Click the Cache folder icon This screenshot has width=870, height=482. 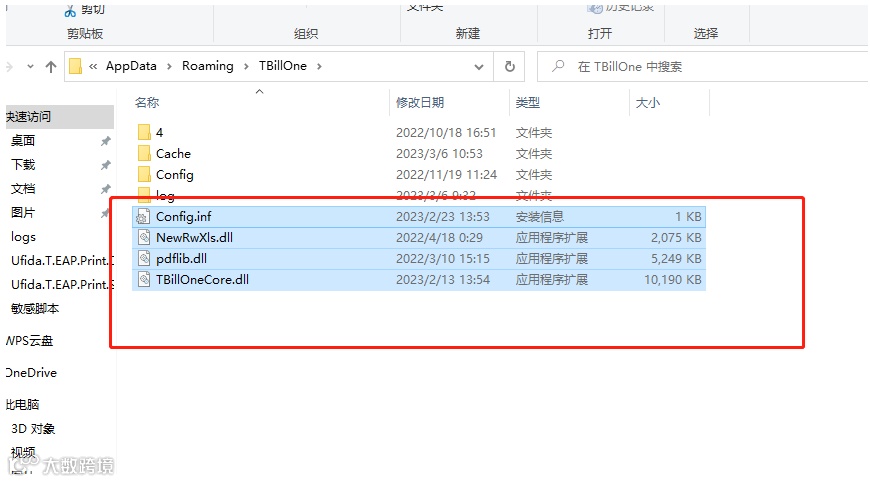[x=144, y=154]
